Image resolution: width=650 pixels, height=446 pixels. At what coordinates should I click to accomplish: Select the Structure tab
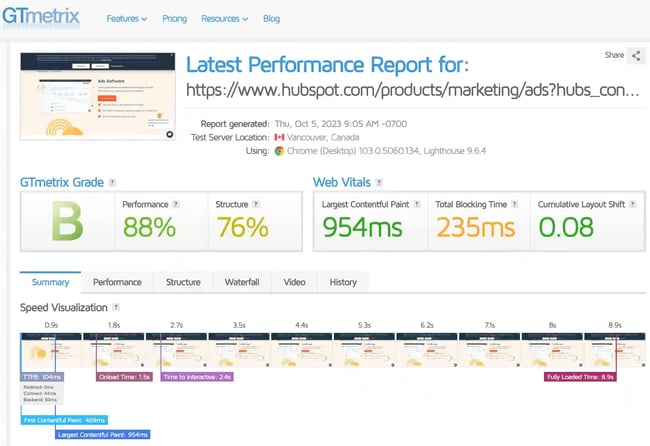(183, 282)
